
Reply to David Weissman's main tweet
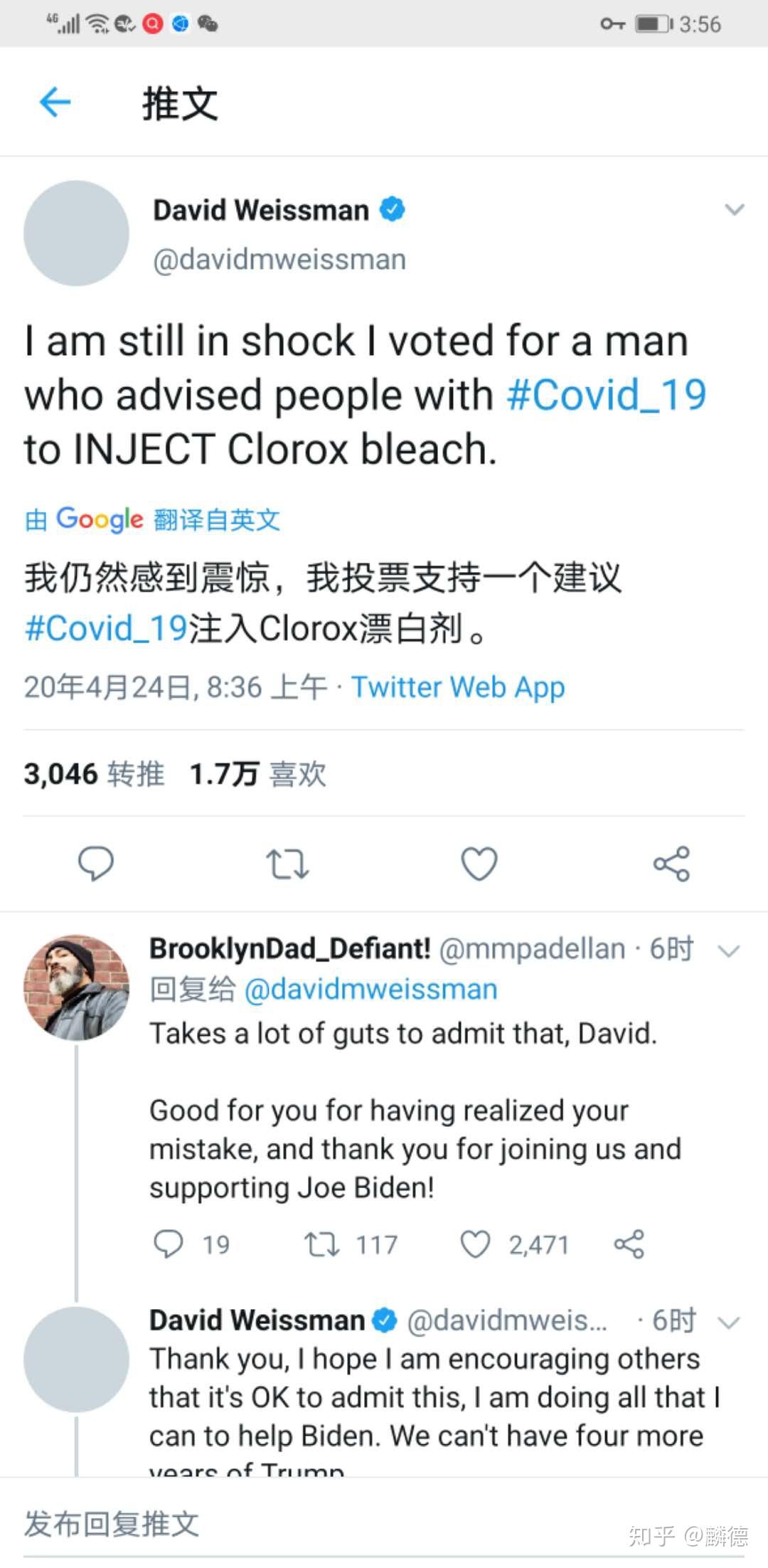click(x=95, y=864)
